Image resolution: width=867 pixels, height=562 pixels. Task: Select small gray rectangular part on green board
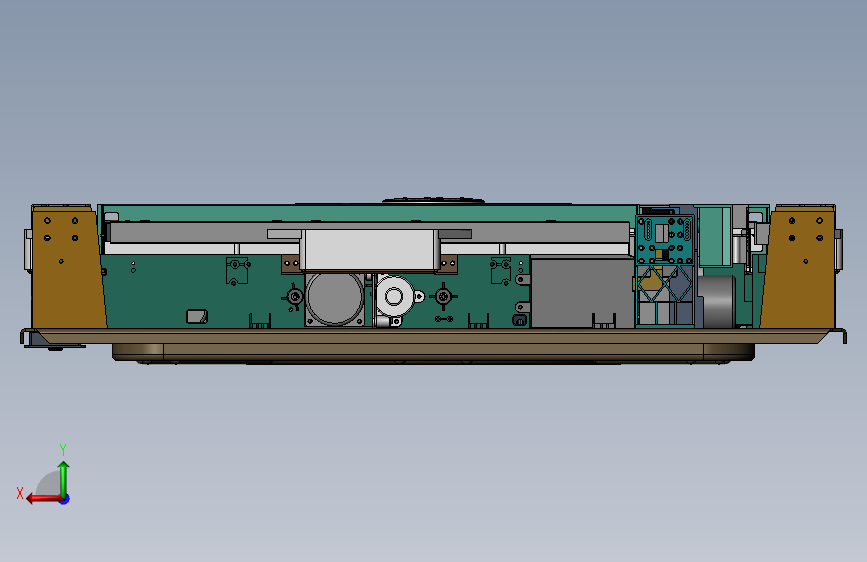[197, 316]
